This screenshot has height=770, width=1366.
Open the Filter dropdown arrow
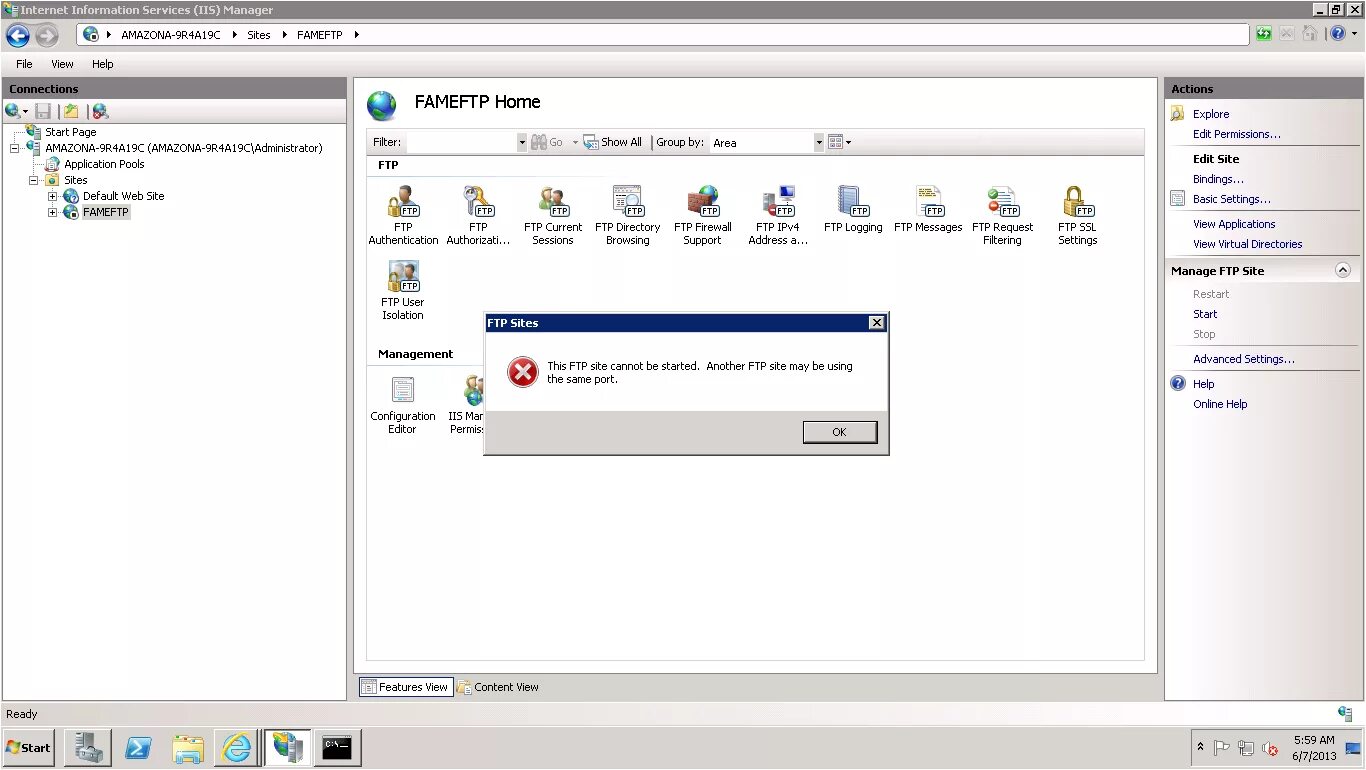[x=521, y=142]
